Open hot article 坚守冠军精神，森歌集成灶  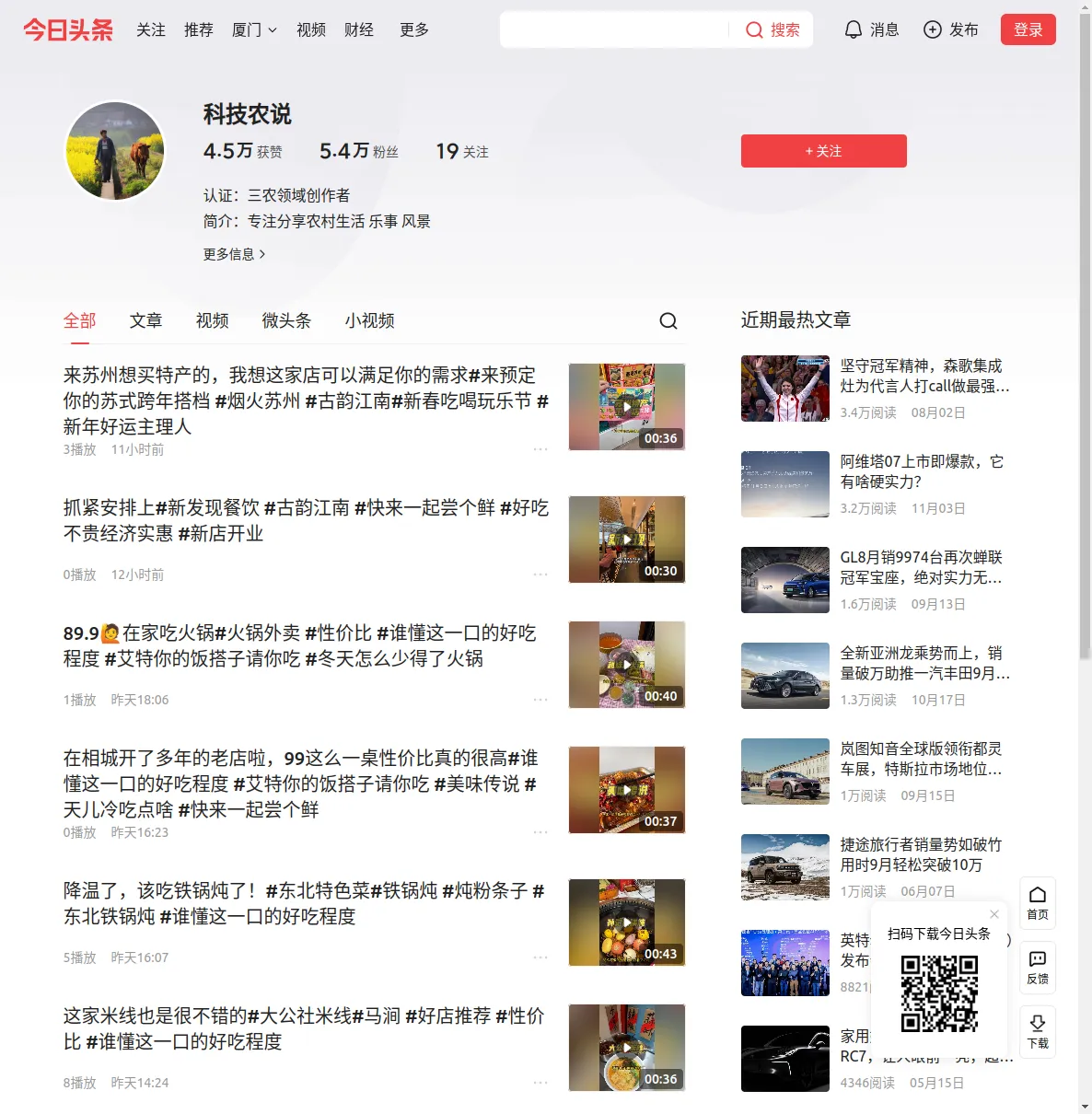pos(924,376)
